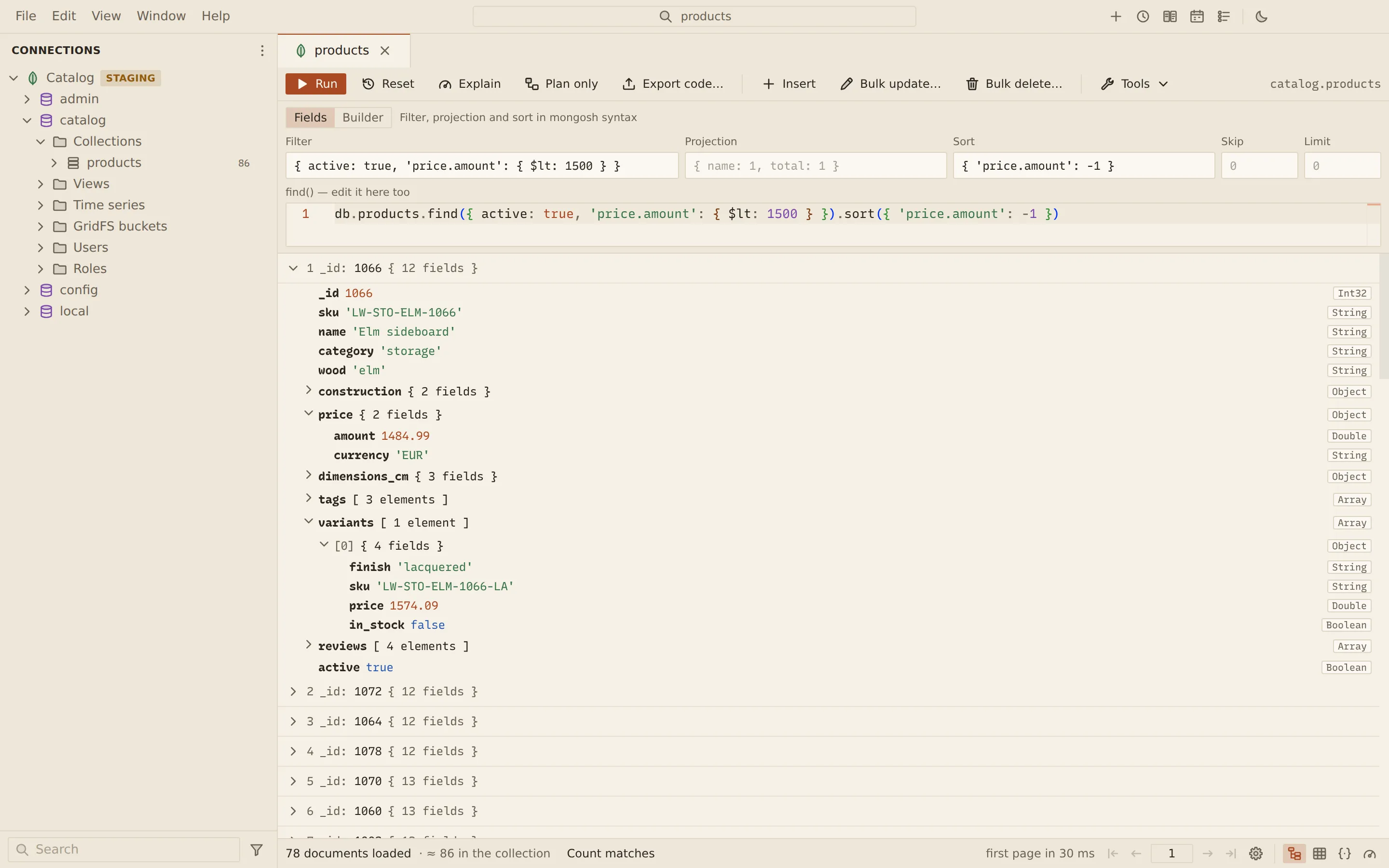
Task: Open the File menu
Action: point(26,16)
